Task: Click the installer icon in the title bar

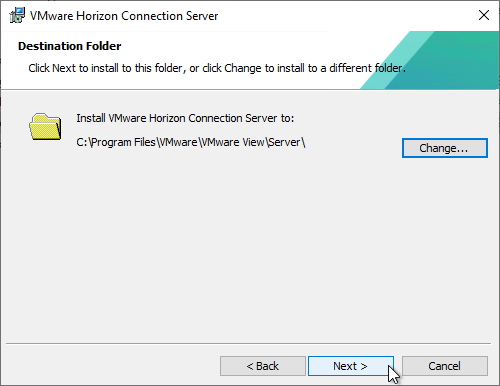Action: (x=17, y=15)
